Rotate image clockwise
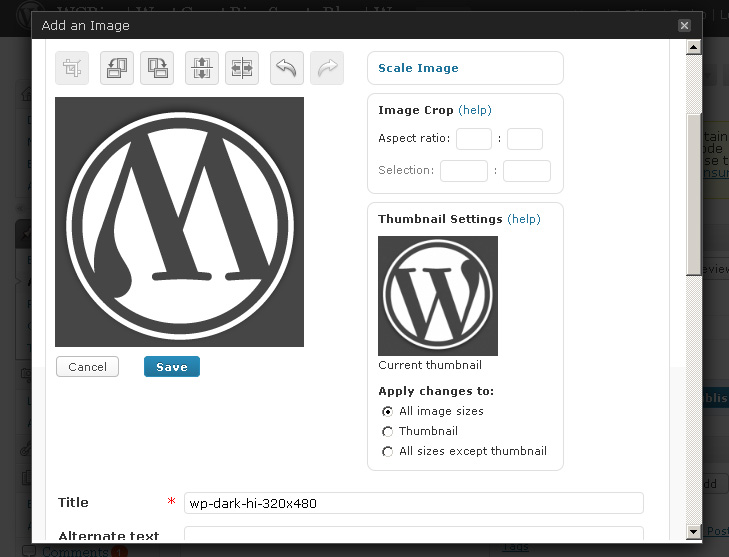This screenshot has width=729, height=557. [157, 68]
